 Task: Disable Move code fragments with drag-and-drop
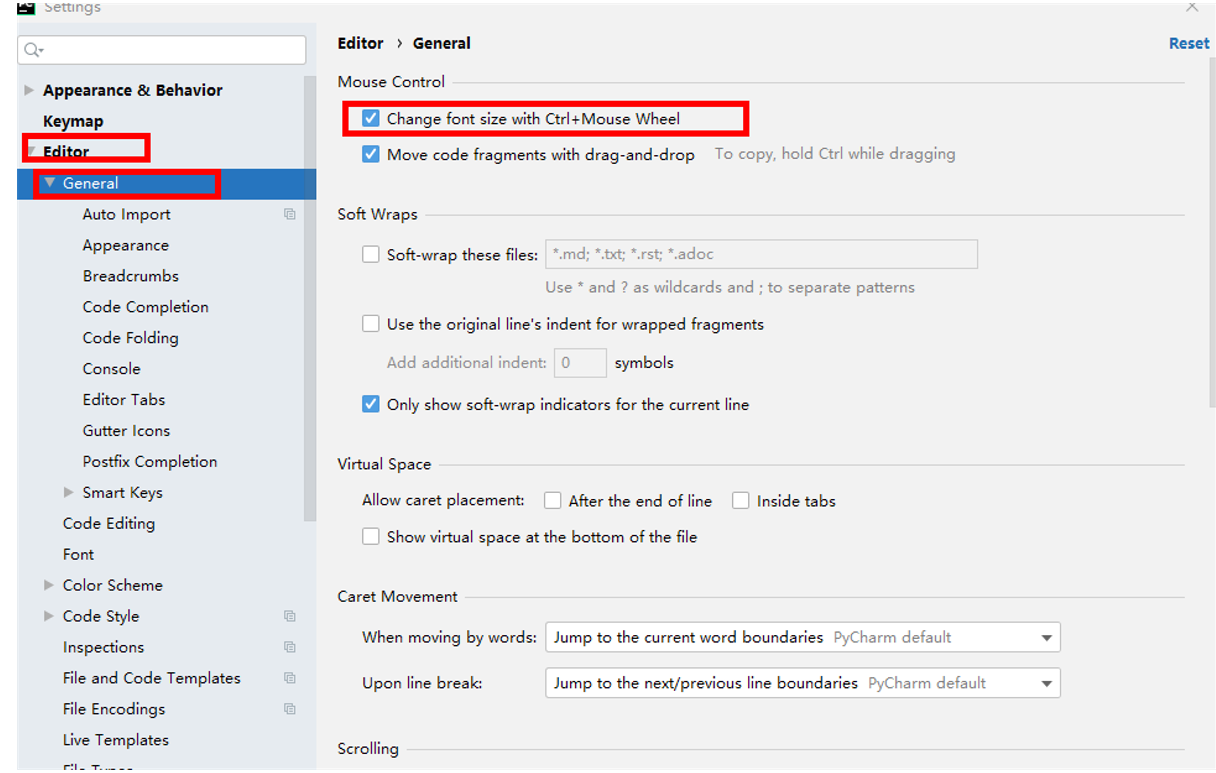tap(371, 154)
